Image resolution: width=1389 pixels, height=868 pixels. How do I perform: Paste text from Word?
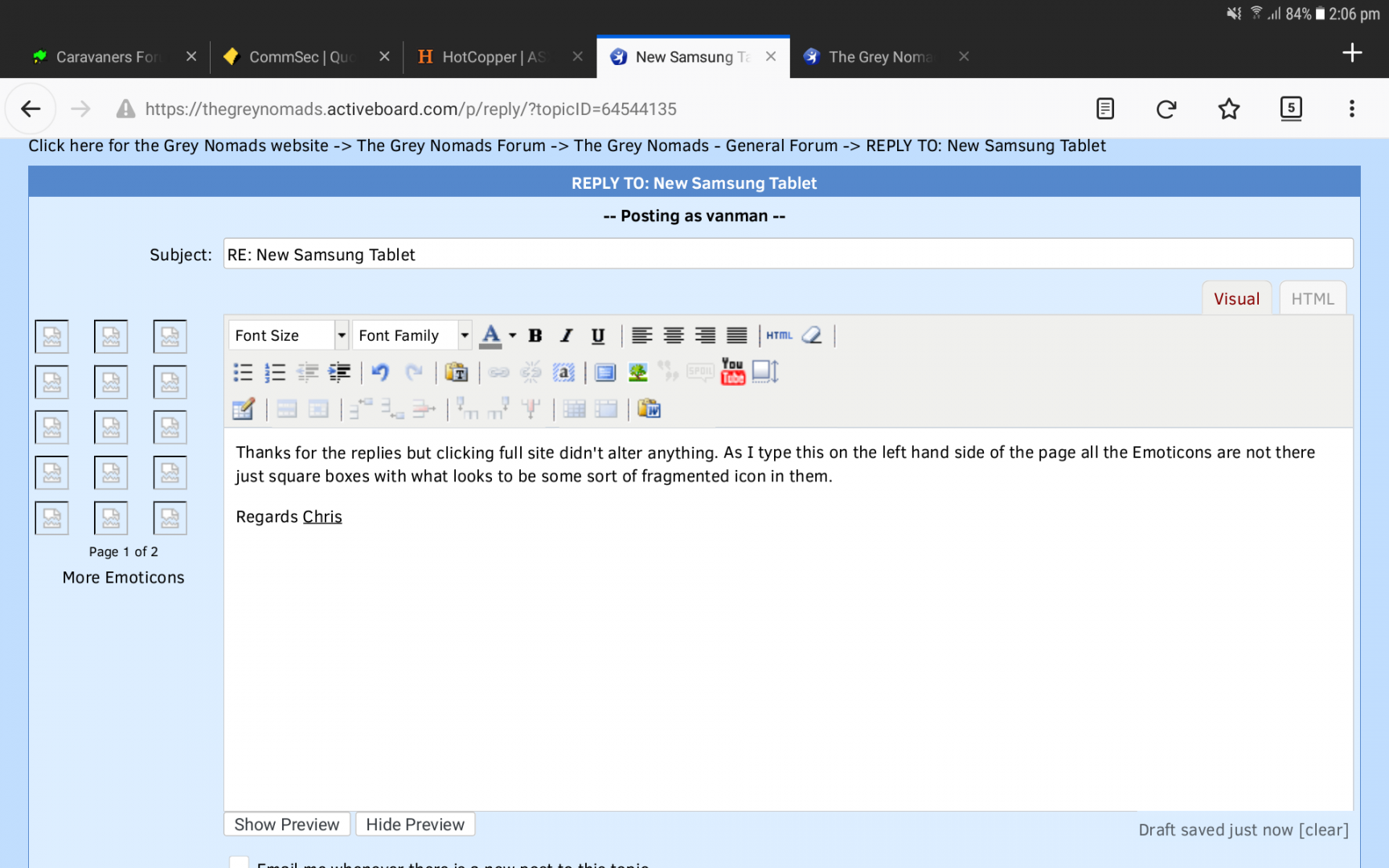click(649, 409)
